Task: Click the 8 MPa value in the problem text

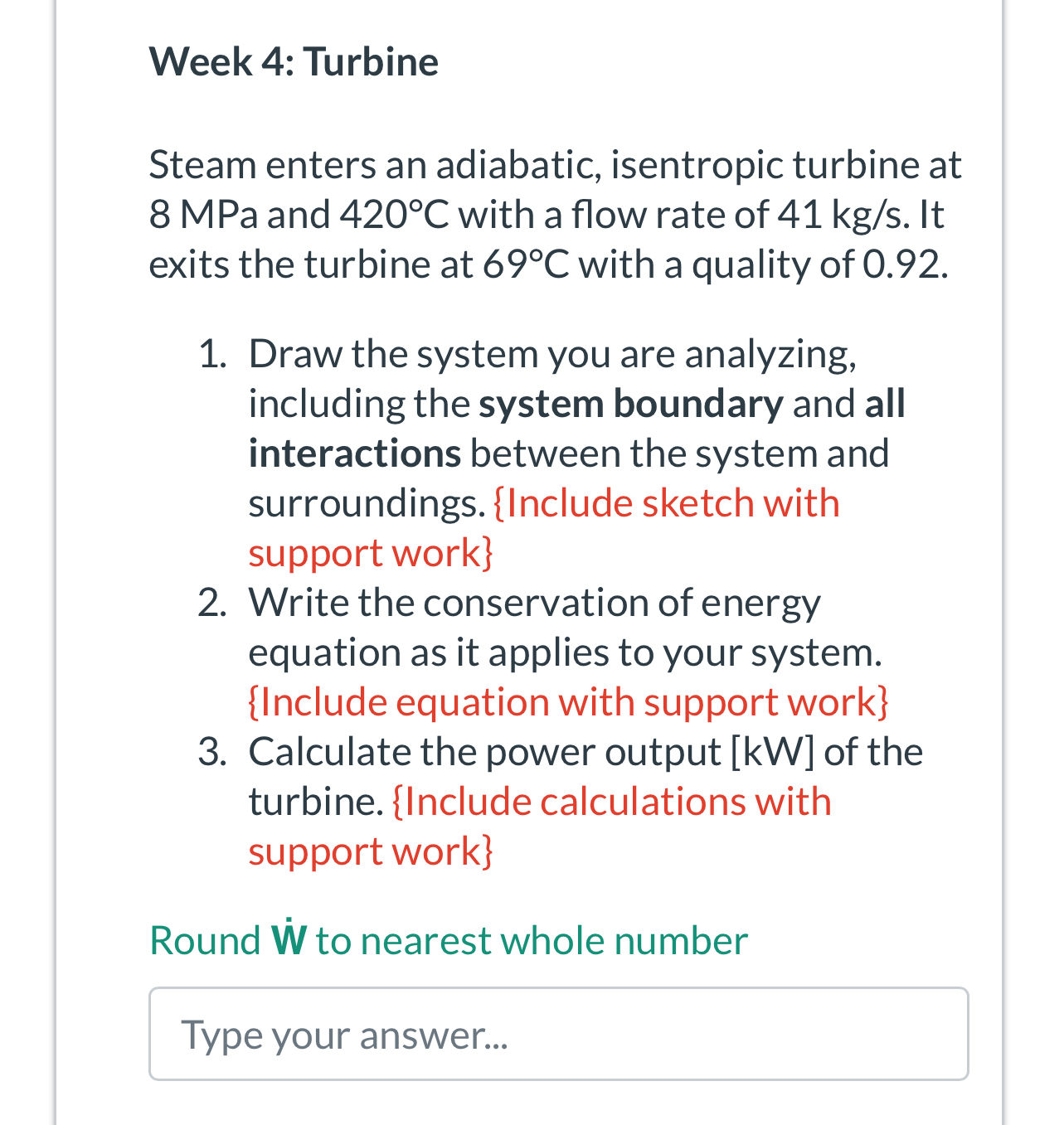Action: pos(202,214)
